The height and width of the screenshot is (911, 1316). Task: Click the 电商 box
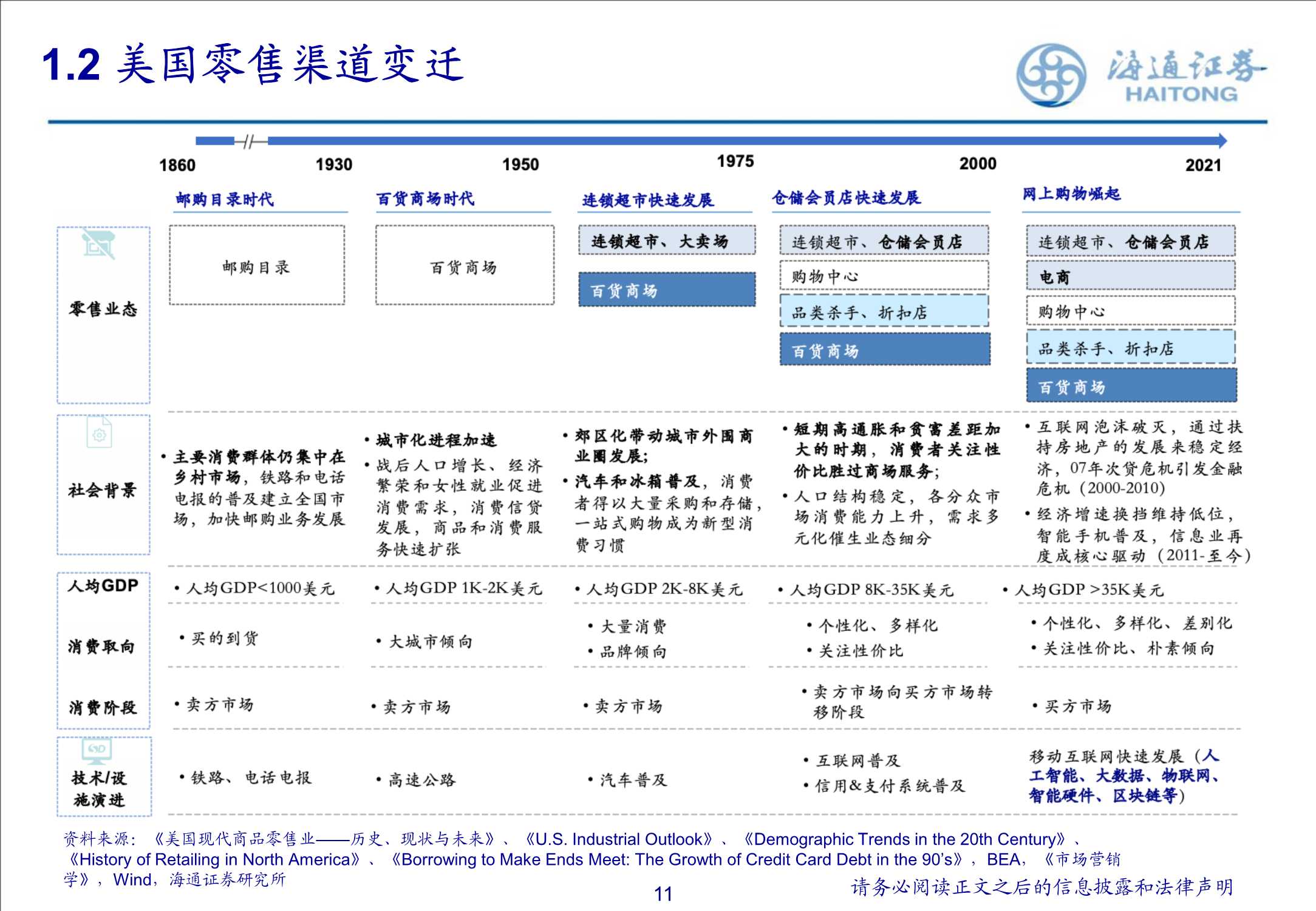click(1131, 276)
